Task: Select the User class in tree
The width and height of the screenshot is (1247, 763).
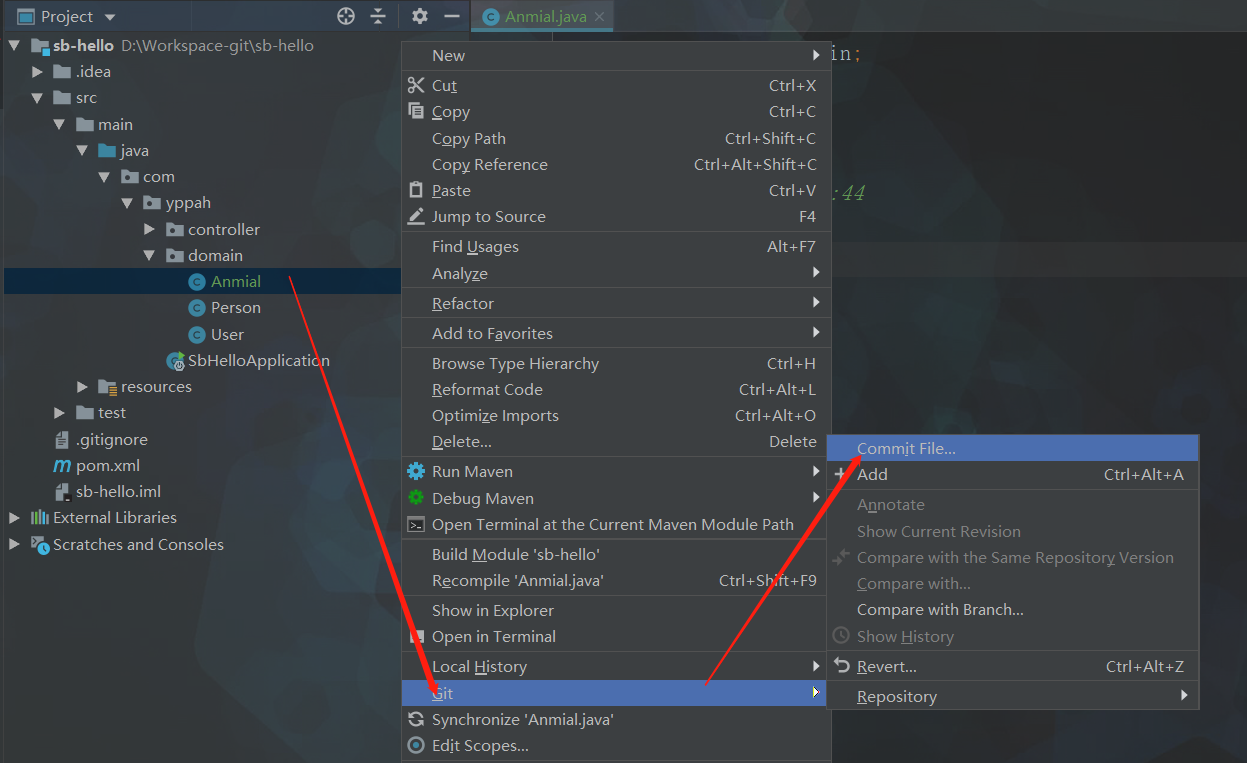Action: click(227, 335)
